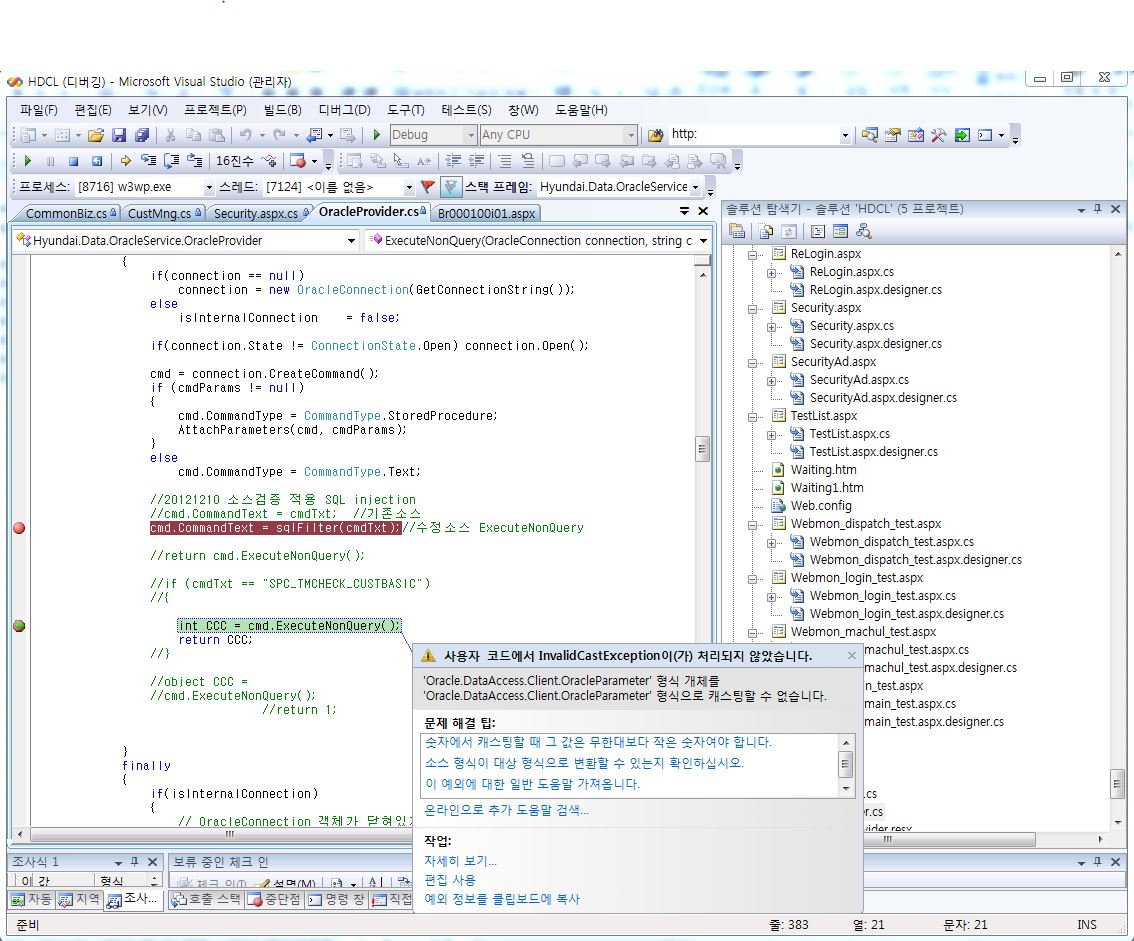Open the 스택 프레임 dropdown
Image resolution: width=1134 pixels, height=941 pixels.
click(x=696, y=187)
